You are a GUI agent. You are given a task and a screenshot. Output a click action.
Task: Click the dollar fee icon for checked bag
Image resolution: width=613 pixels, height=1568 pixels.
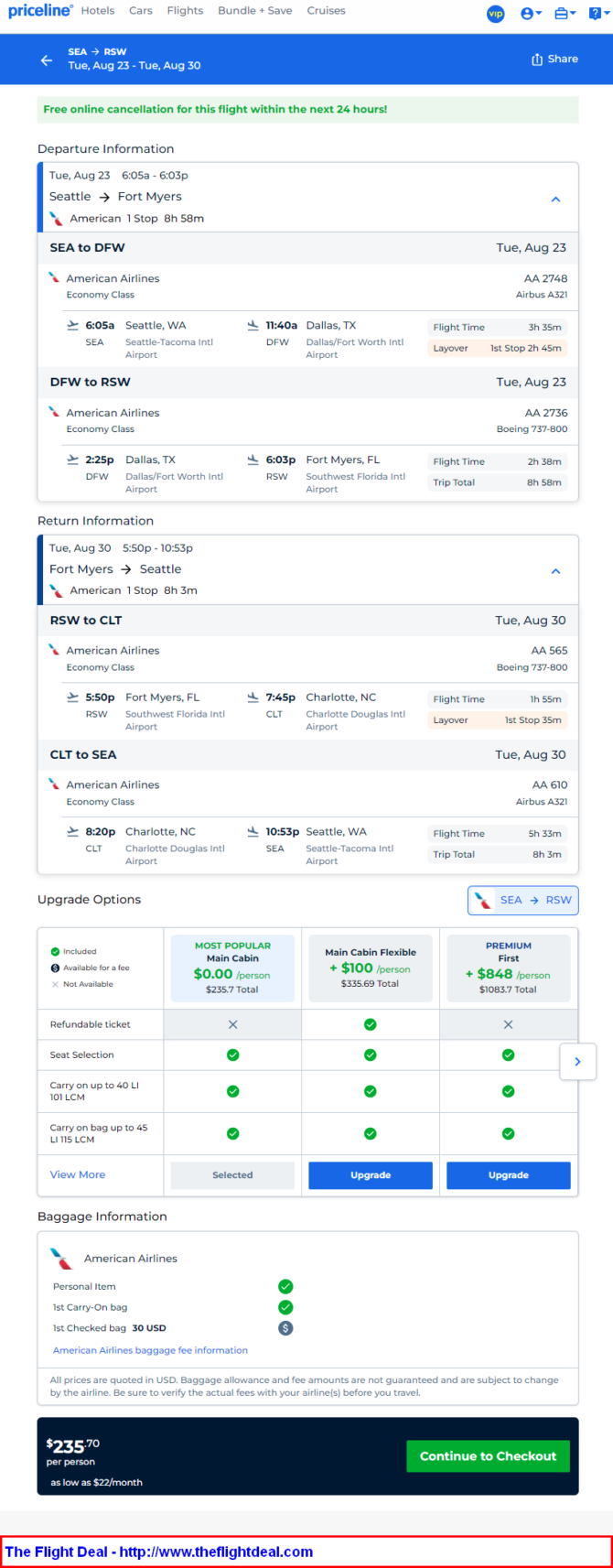pyautogui.click(x=285, y=1328)
